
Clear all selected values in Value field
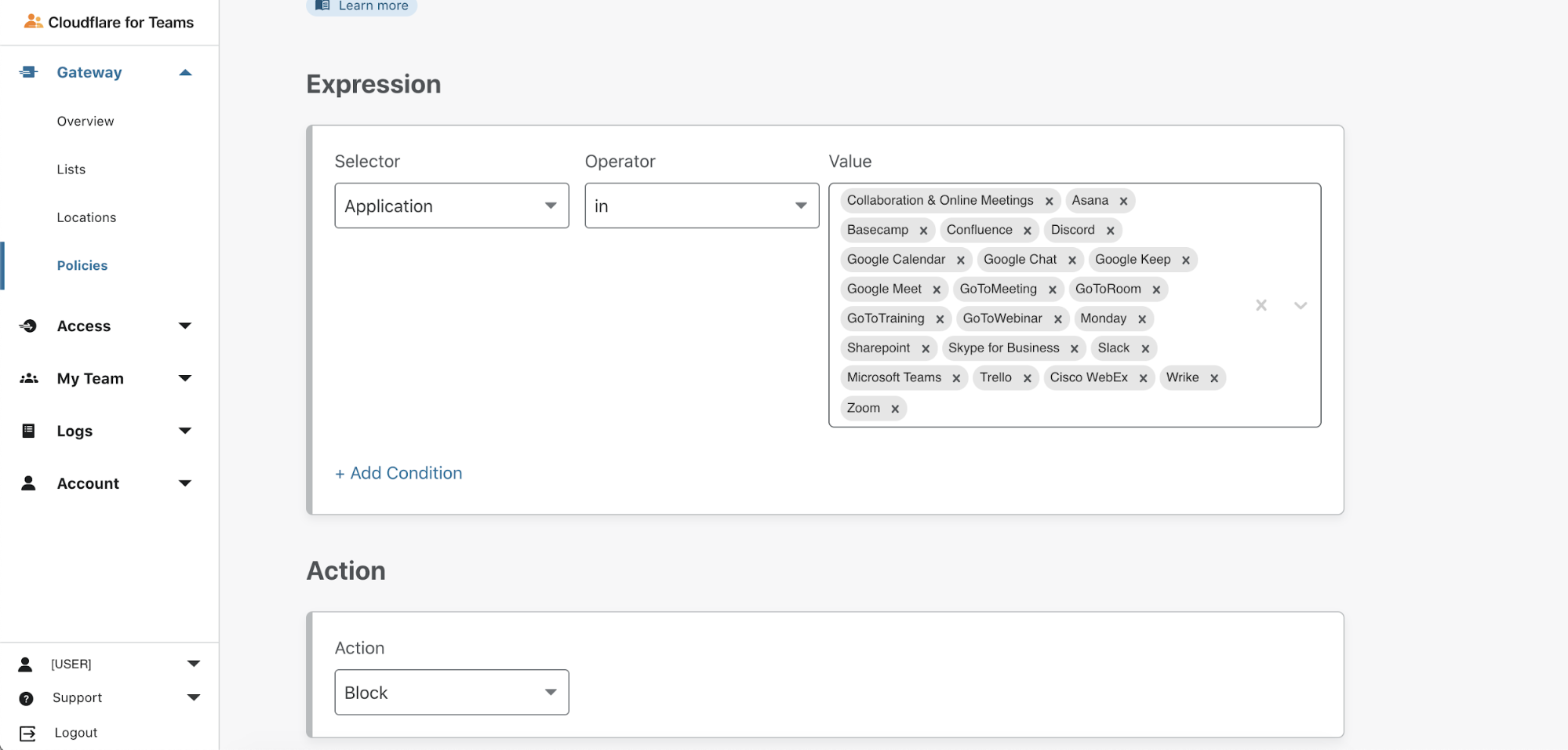[x=1261, y=305]
